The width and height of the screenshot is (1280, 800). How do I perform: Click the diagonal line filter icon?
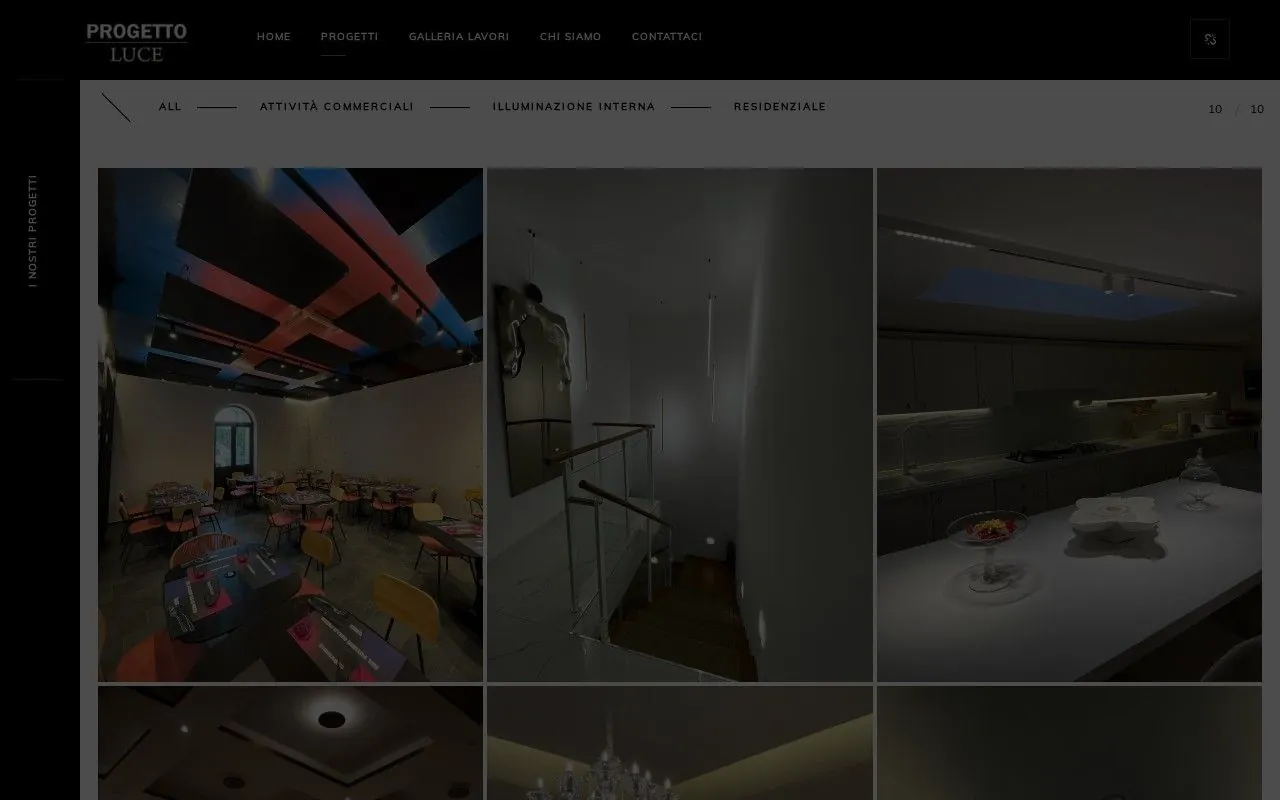click(x=116, y=107)
